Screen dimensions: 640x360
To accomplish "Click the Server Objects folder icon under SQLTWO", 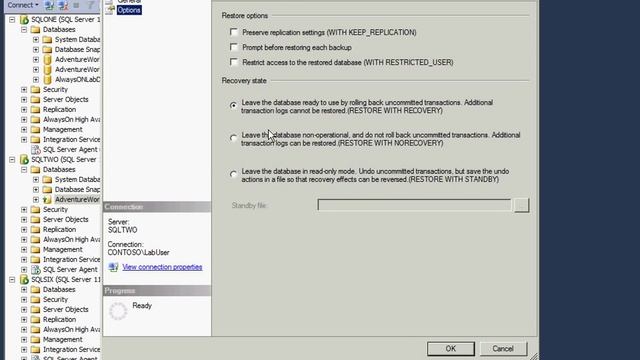I will (36, 220).
